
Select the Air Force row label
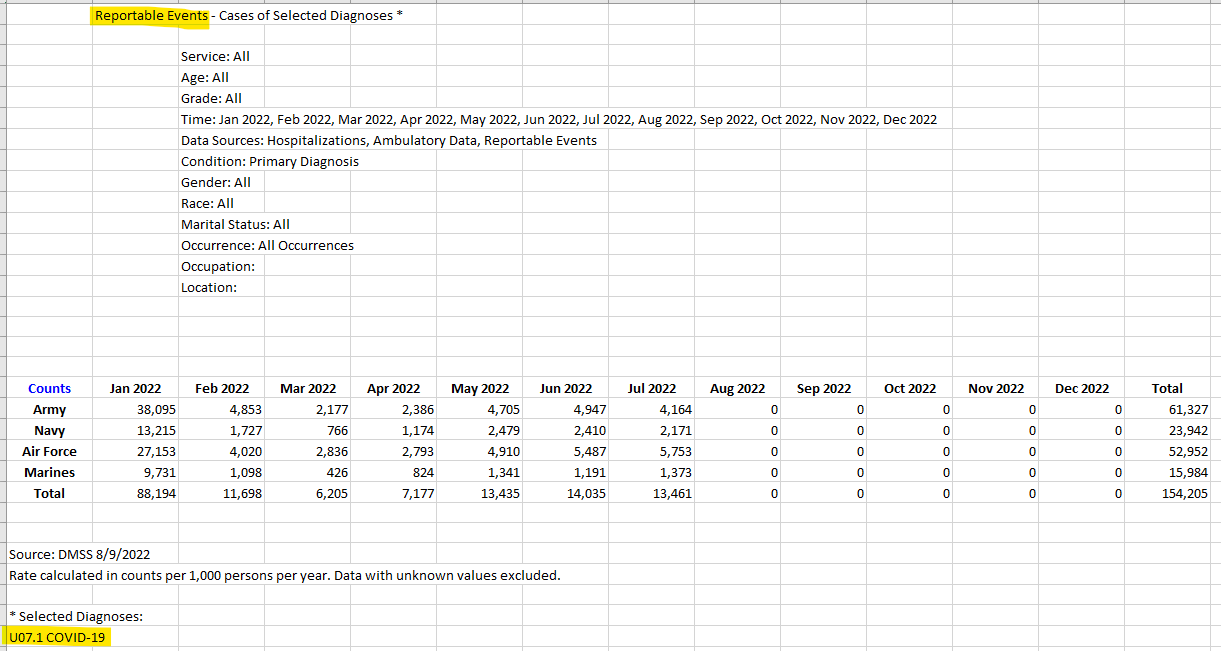[x=49, y=451]
